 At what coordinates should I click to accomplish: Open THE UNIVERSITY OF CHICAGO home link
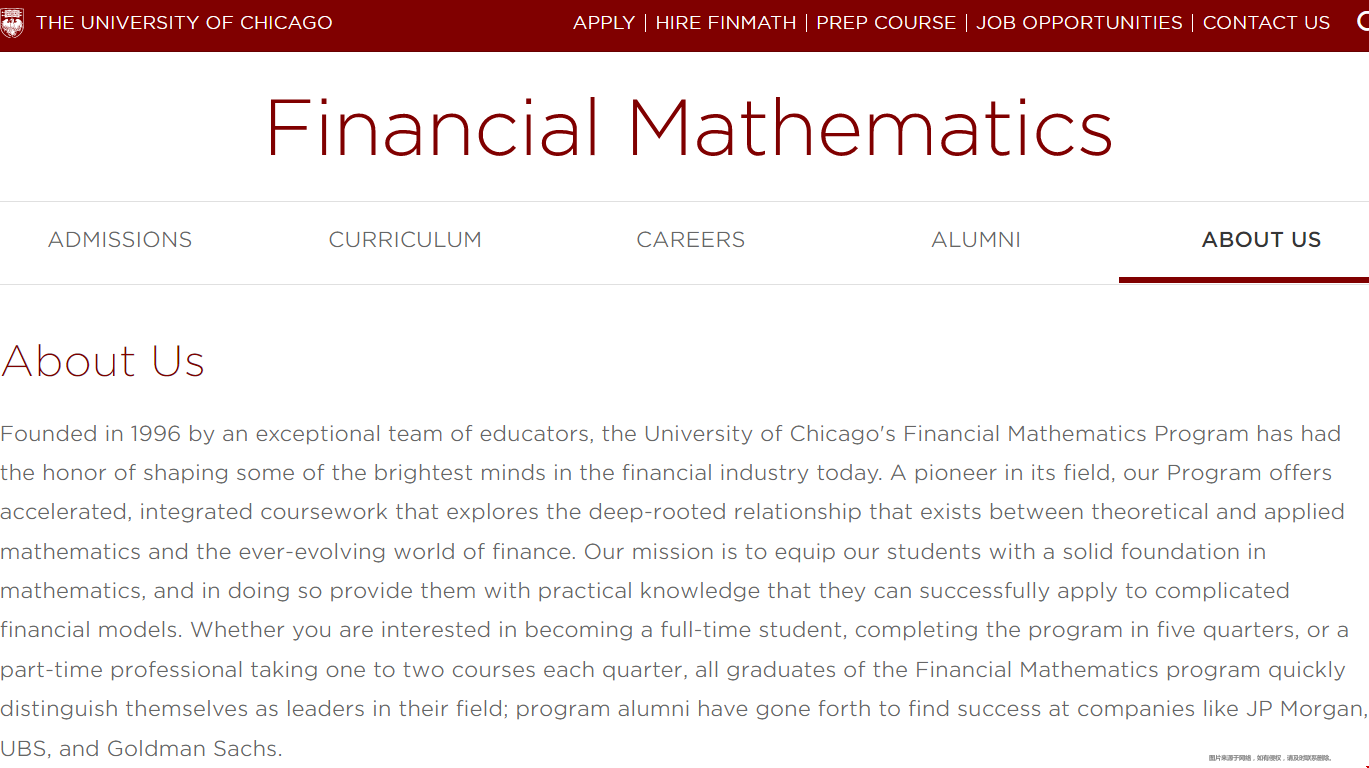coord(184,22)
